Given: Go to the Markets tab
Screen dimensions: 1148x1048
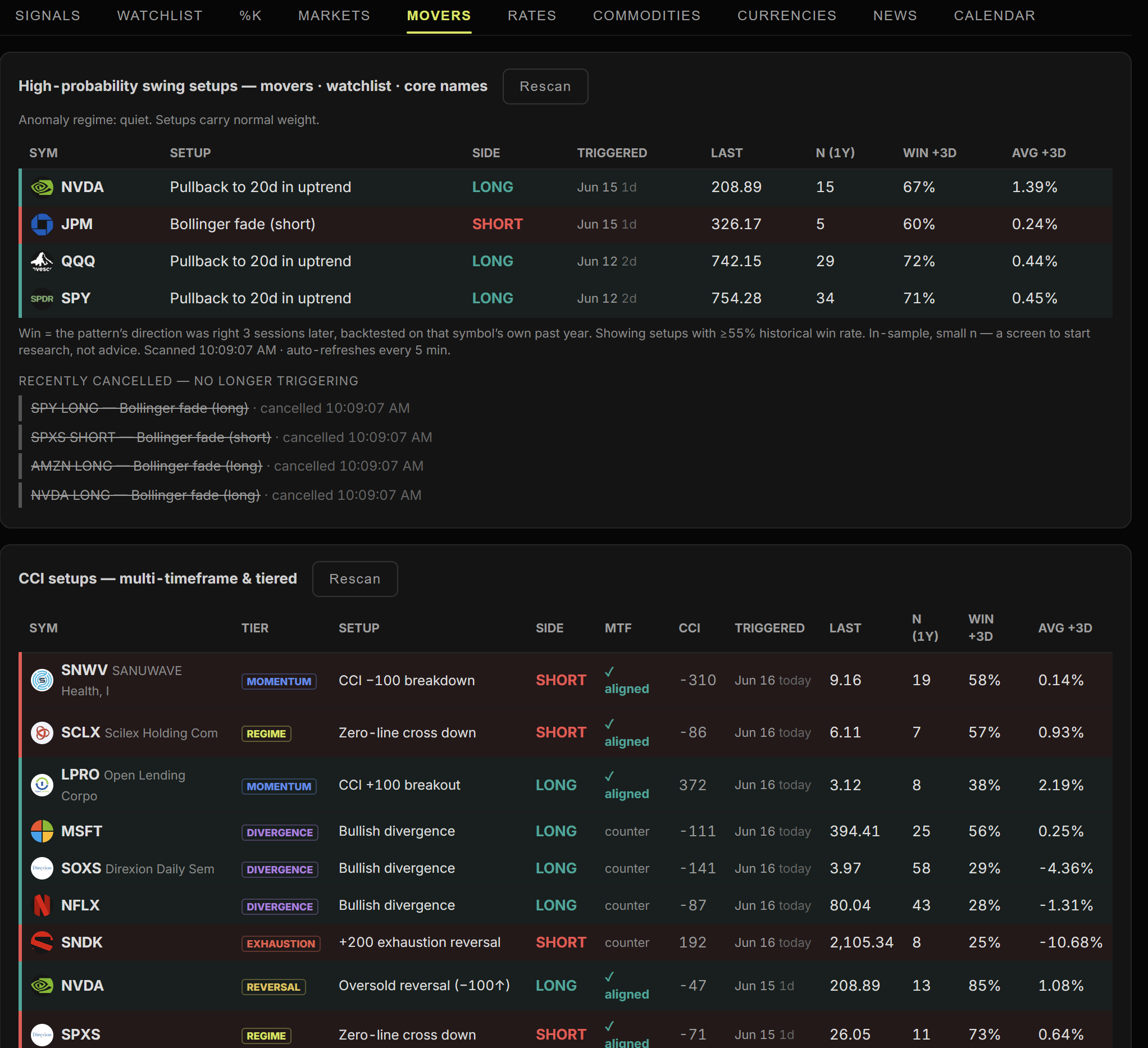Looking at the screenshot, I should pyautogui.click(x=334, y=16).
